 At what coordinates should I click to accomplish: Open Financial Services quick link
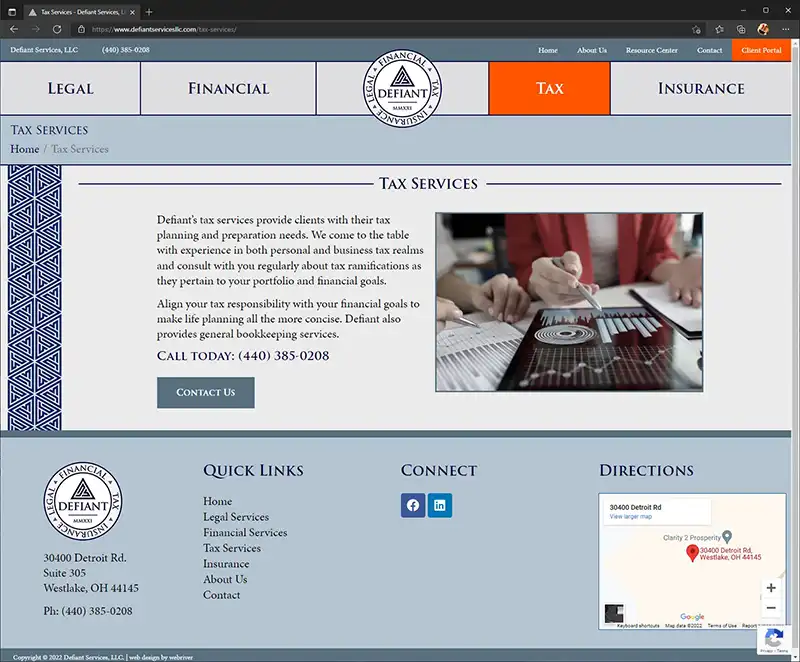coord(245,532)
